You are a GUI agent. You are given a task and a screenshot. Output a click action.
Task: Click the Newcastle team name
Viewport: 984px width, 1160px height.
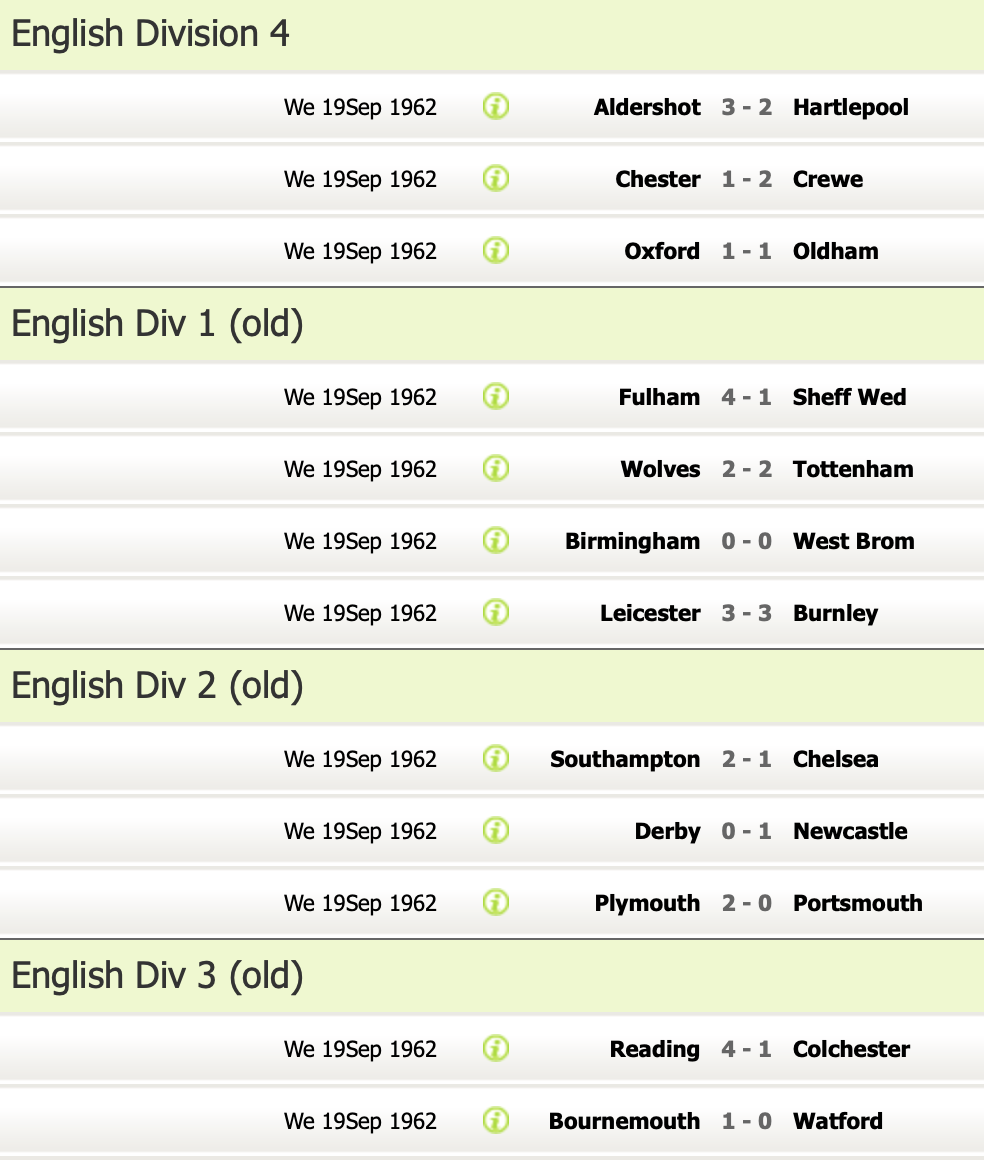point(850,831)
